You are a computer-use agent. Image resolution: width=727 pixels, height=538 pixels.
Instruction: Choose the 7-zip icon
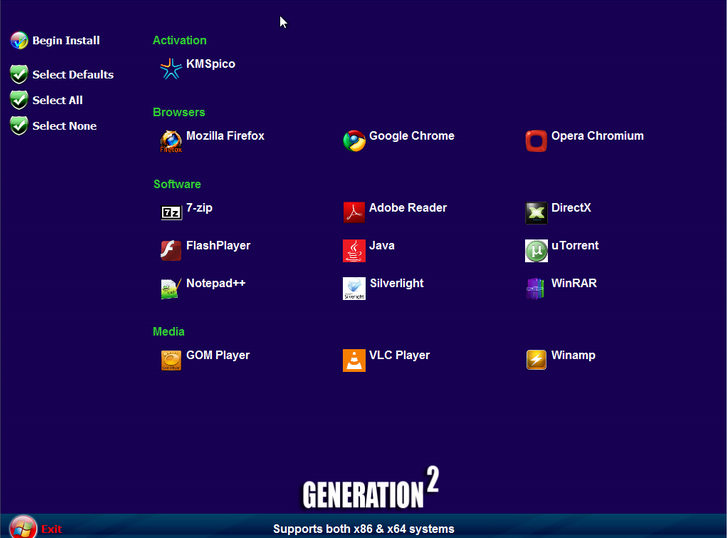(171, 212)
